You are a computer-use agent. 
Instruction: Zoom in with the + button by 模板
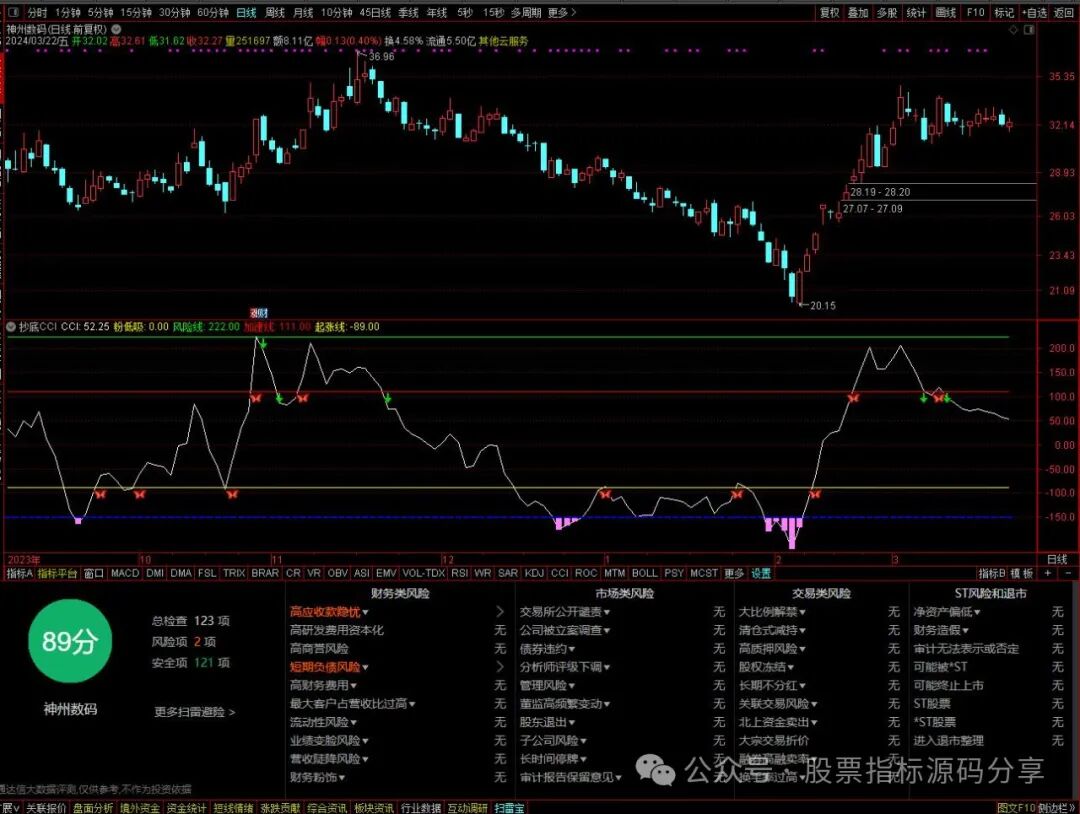pos(1048,573)
